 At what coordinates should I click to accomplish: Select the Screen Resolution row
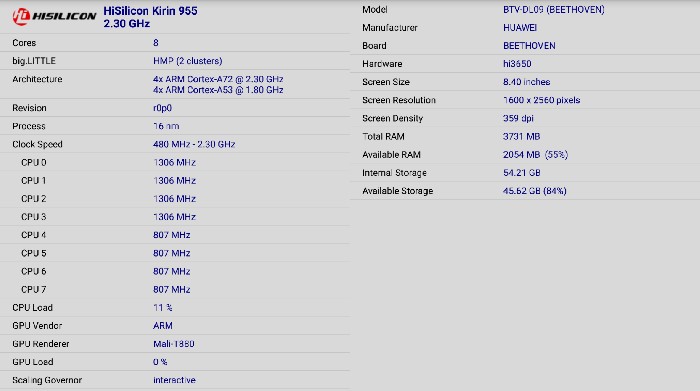(x=525, y=100)
